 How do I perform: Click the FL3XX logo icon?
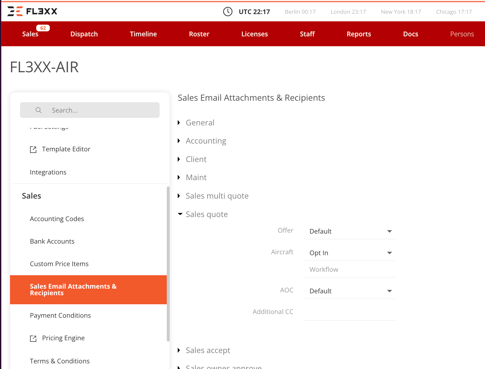15,11
